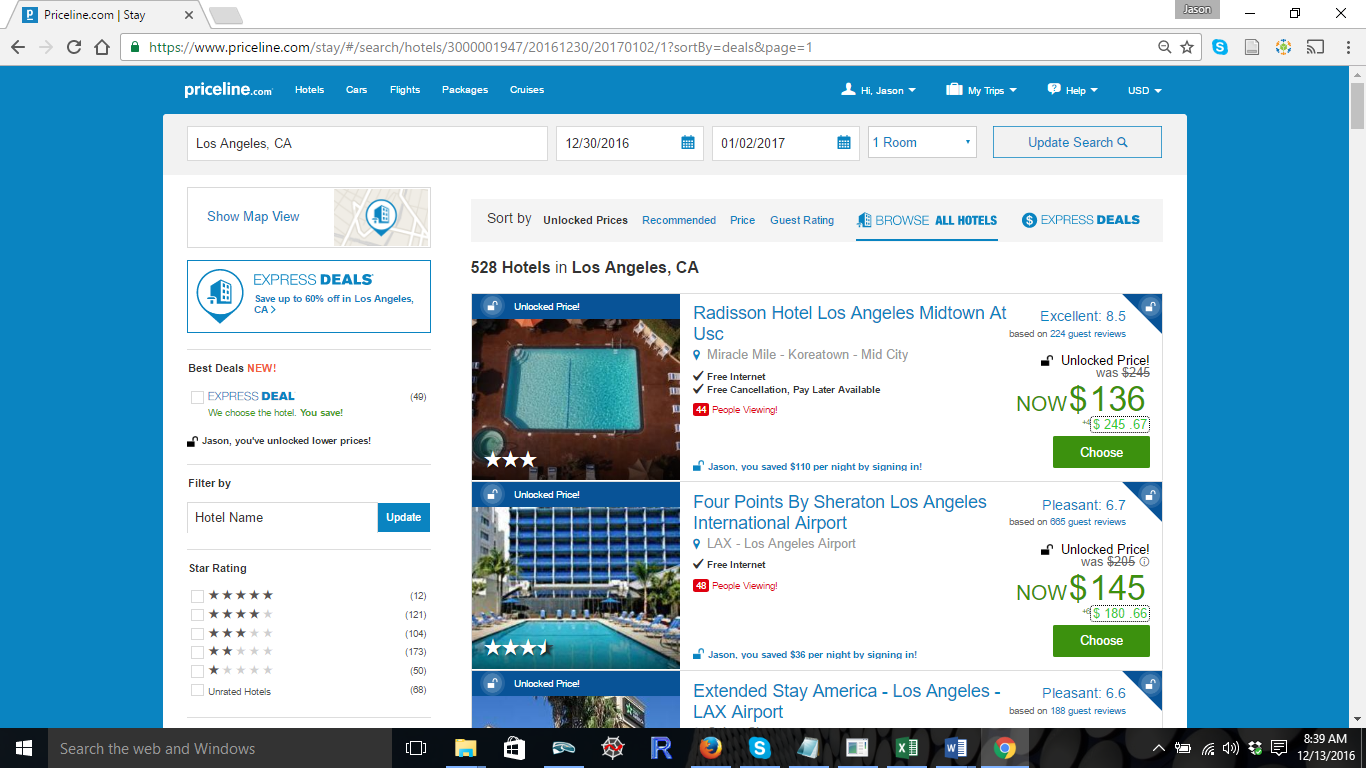Viewport: 1366px width, 768px height.
Task: Click the info icon next to was $205
Action: click(1144, 562)
